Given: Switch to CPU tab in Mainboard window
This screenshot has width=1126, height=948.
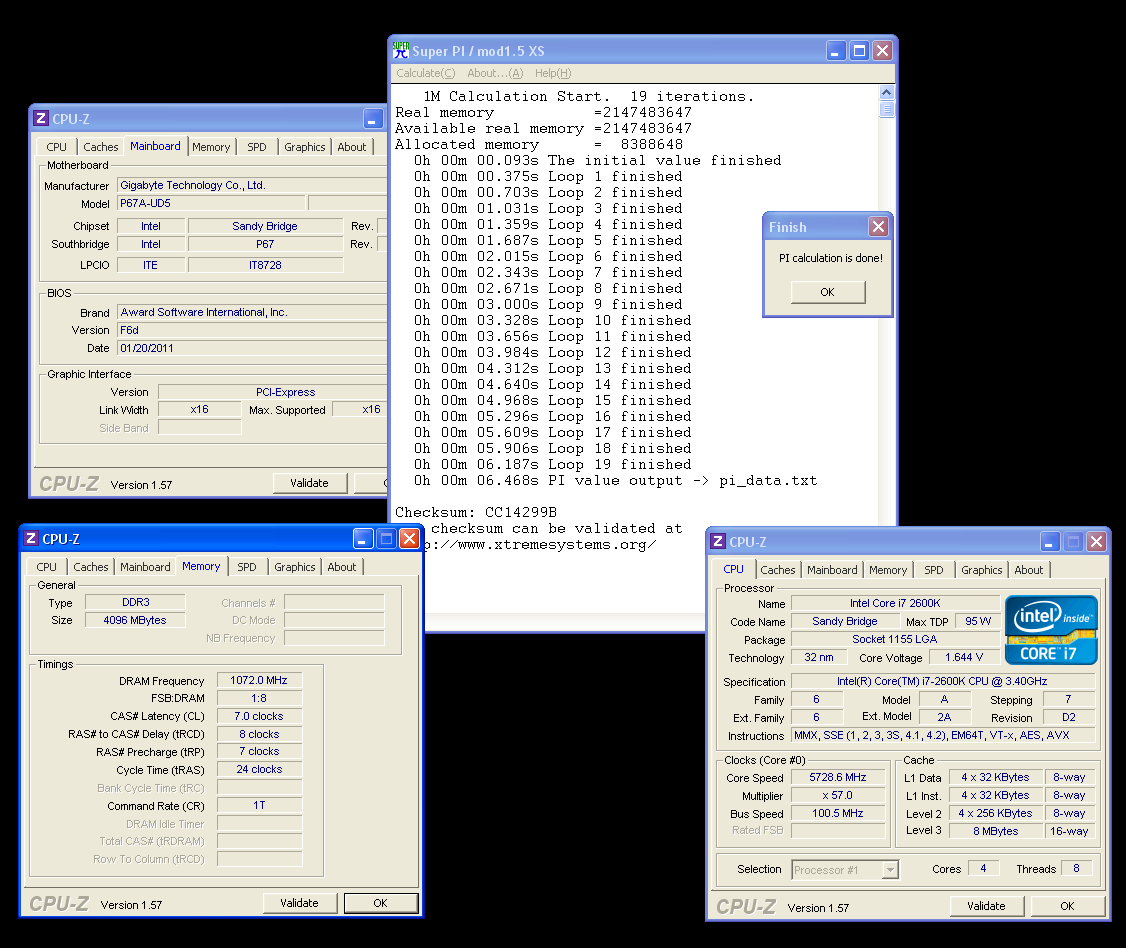Looking at the screenshot, I should coord(57,147).
